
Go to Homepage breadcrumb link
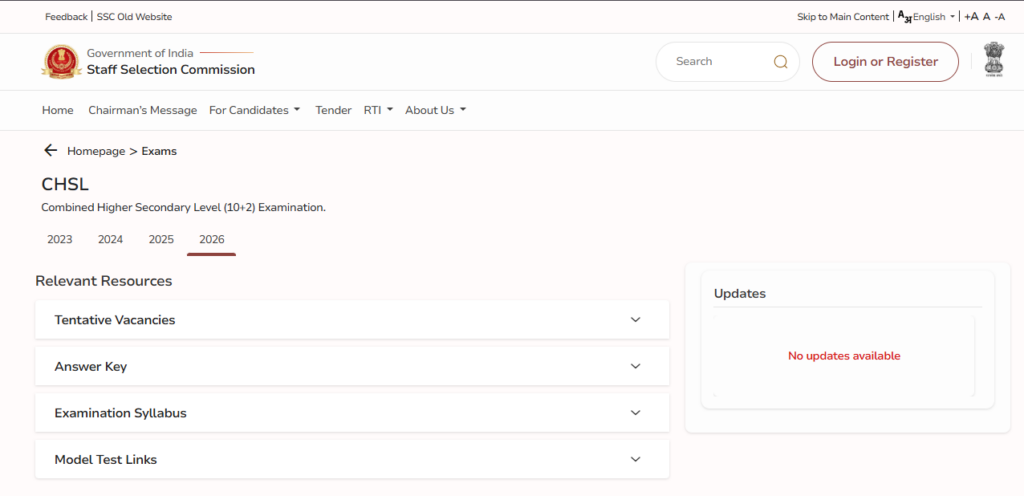click(96, 151)
